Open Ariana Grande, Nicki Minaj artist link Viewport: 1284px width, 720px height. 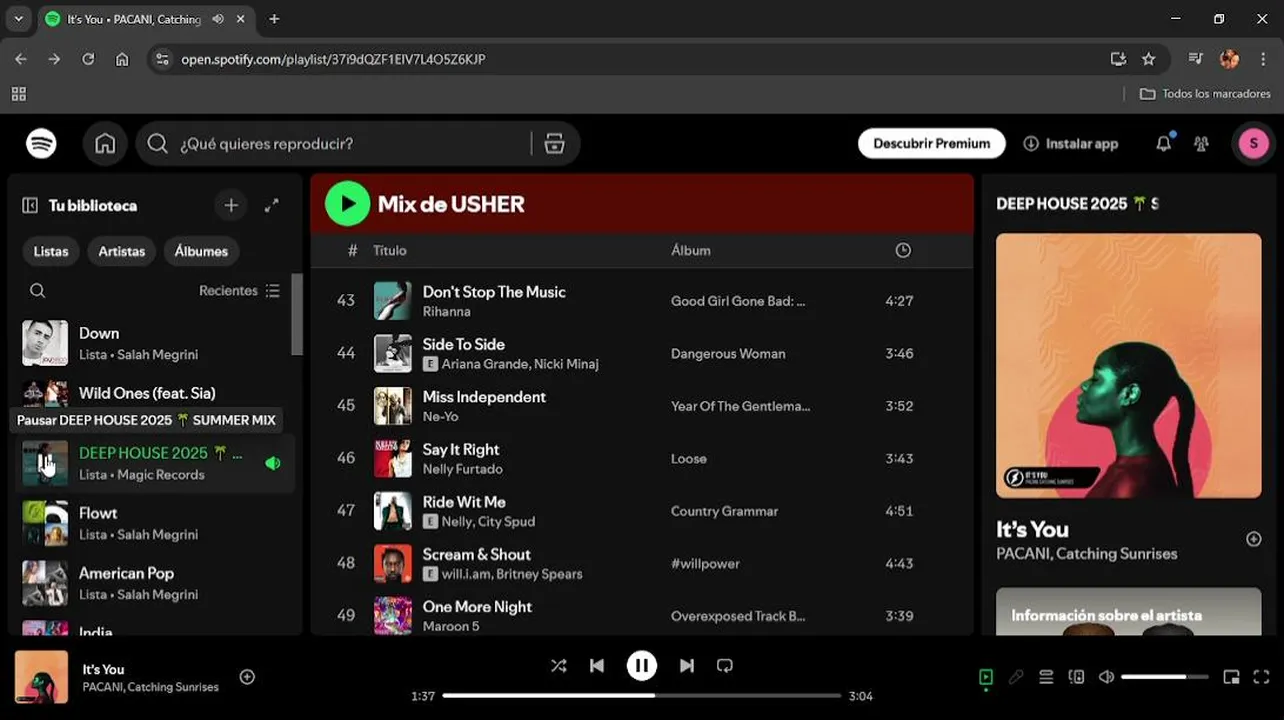(520, 364)
